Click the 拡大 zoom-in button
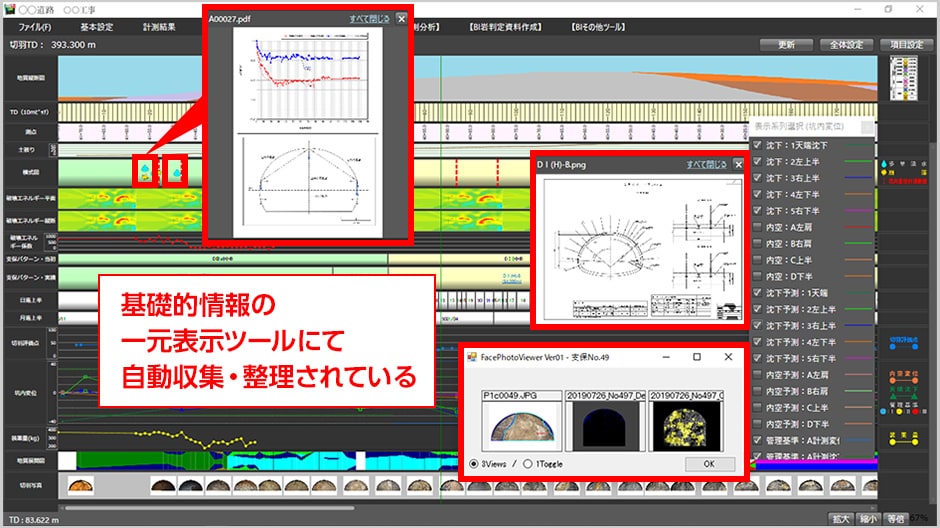 click(x=840, y=519)
